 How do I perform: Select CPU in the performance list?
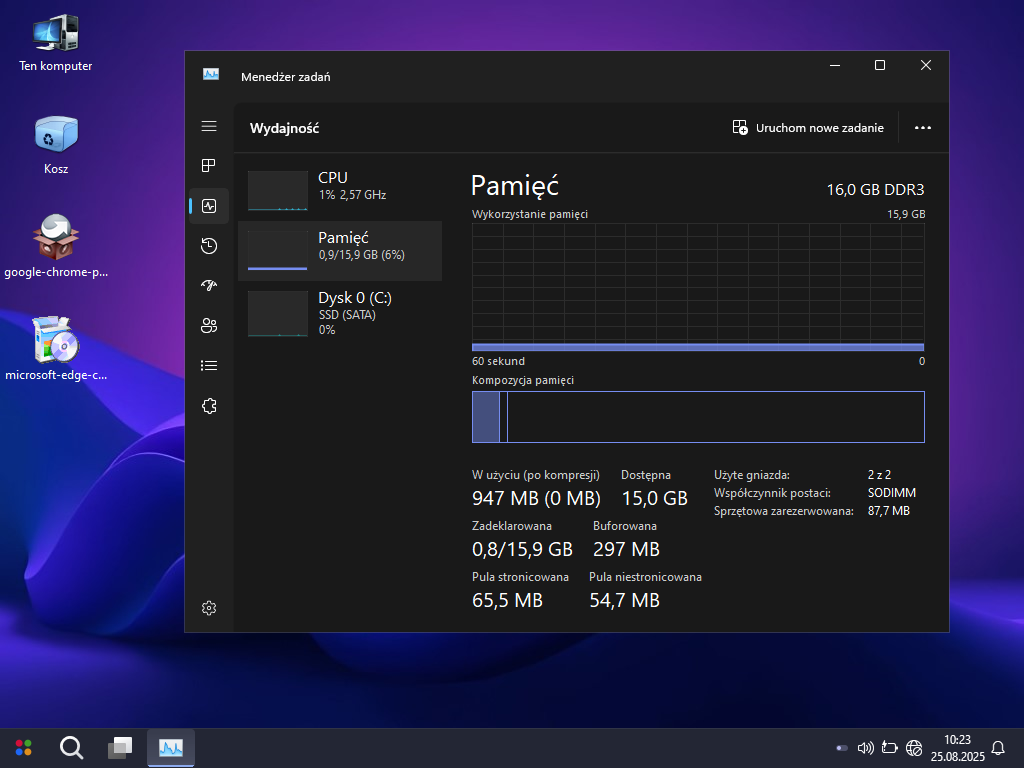pos(340,190)
